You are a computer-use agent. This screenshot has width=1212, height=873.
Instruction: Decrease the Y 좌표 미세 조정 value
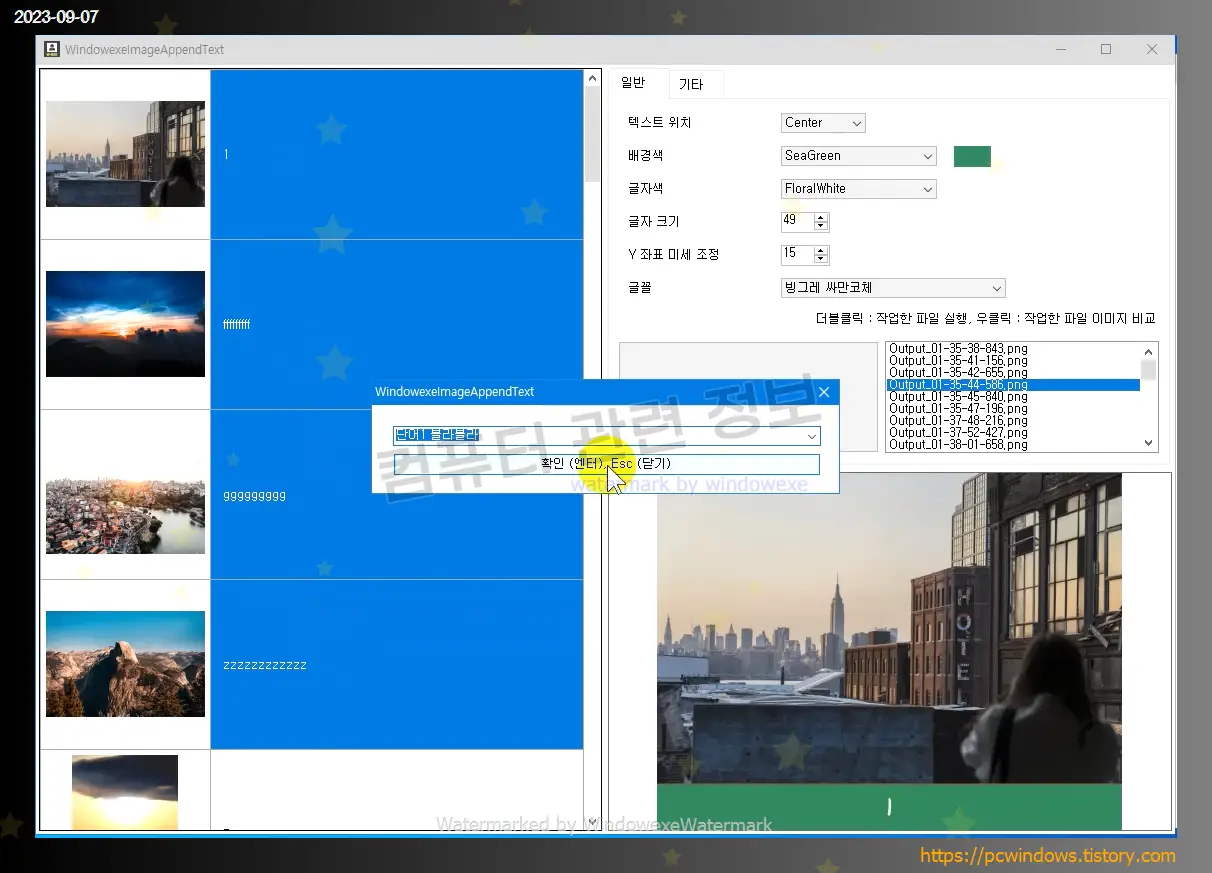click(x=822, y=260)
